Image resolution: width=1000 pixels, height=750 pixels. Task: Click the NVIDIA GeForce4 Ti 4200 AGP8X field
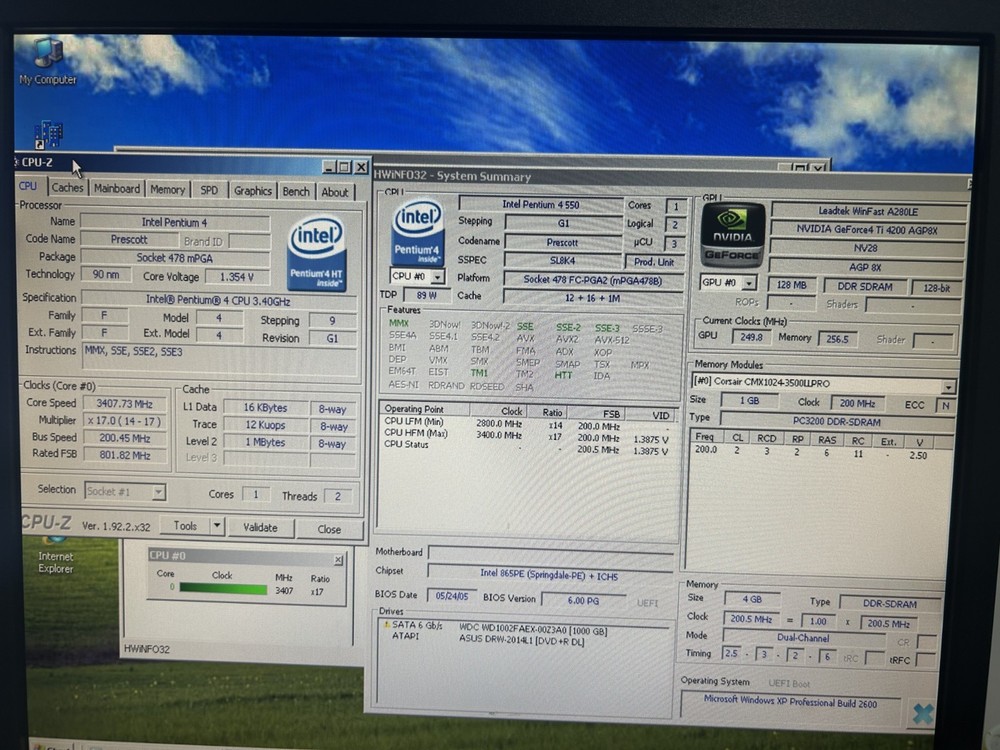point(867,230)
